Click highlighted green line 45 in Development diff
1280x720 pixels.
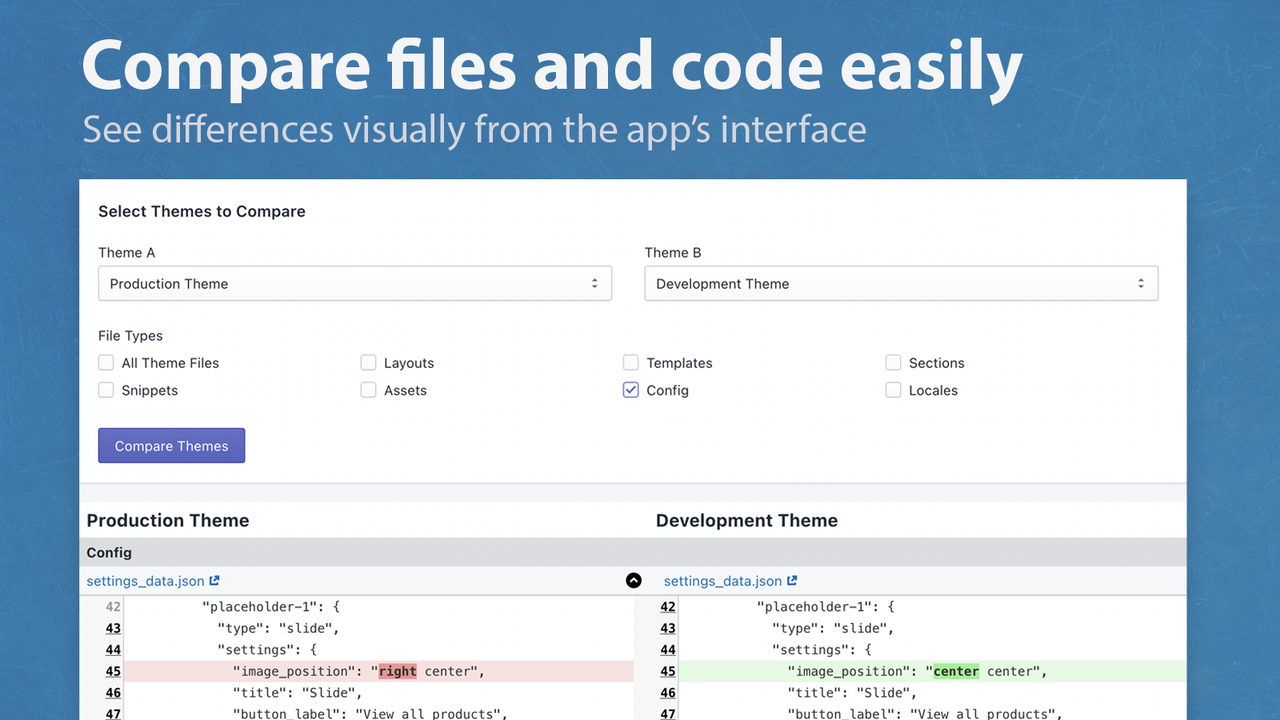click(x=933, y=671)
